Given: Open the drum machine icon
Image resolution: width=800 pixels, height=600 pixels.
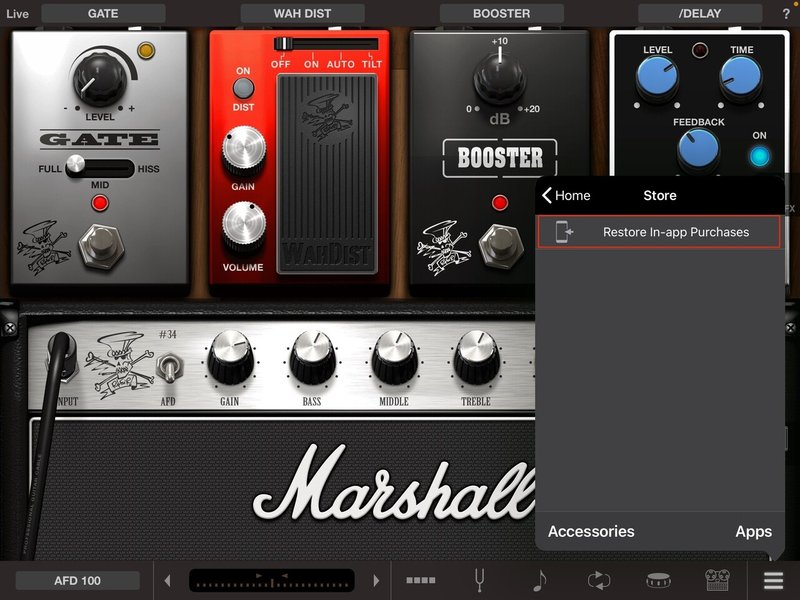Looking at the screenshot, I should coord(658,580).
